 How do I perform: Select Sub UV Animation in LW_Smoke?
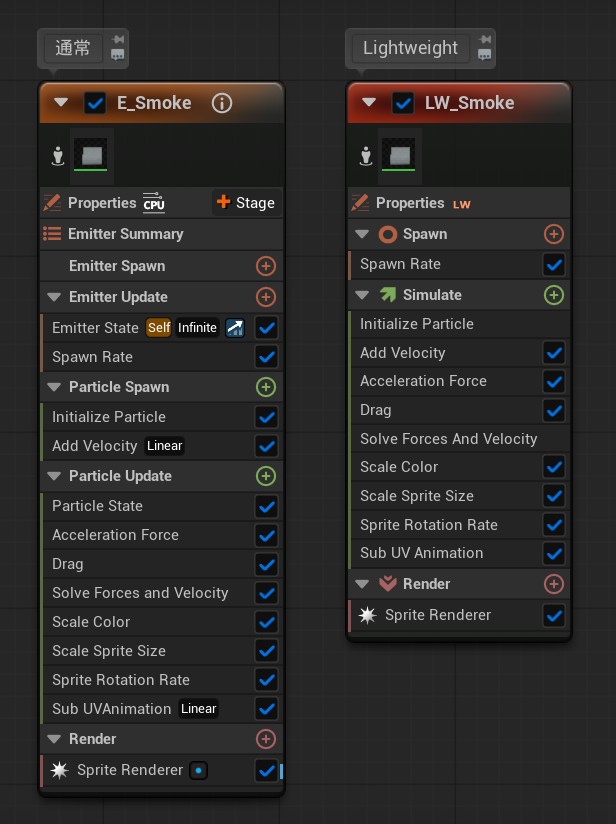(x=421, y=553)
